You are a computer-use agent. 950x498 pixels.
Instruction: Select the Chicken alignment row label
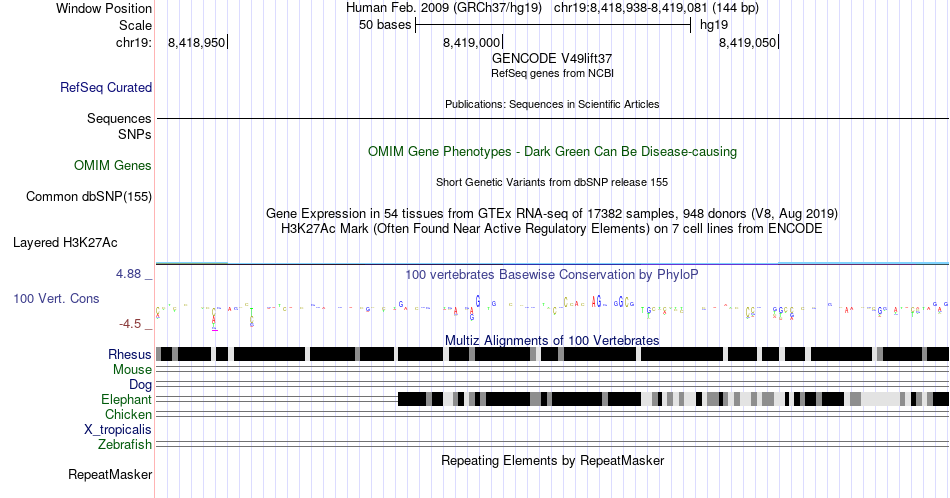click(x=128, y=414)
